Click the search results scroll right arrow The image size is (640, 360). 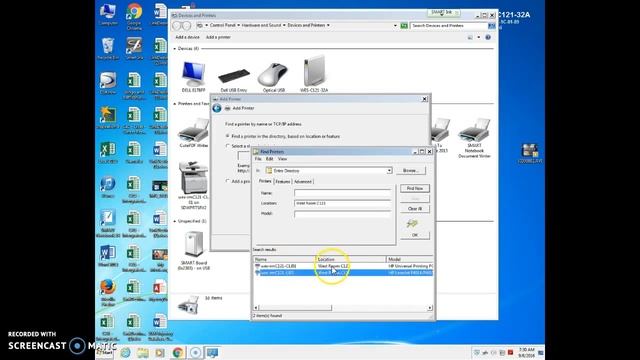(430, 308)
